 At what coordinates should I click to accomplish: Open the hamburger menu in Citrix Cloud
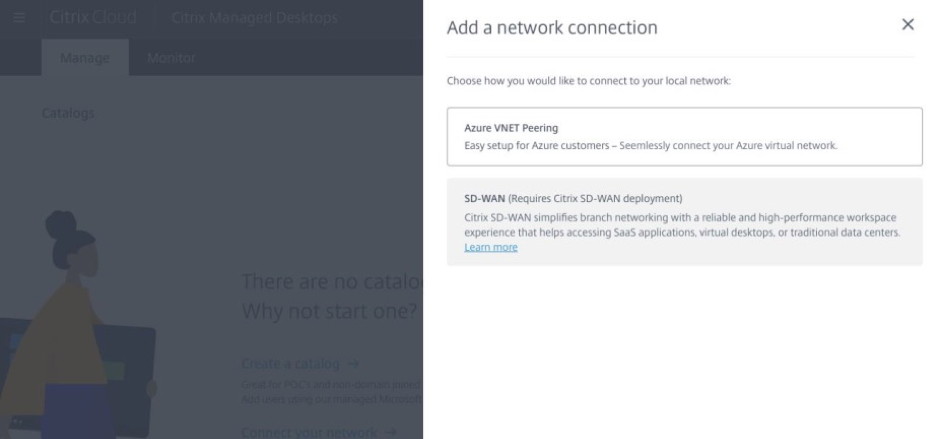point(19,17)
